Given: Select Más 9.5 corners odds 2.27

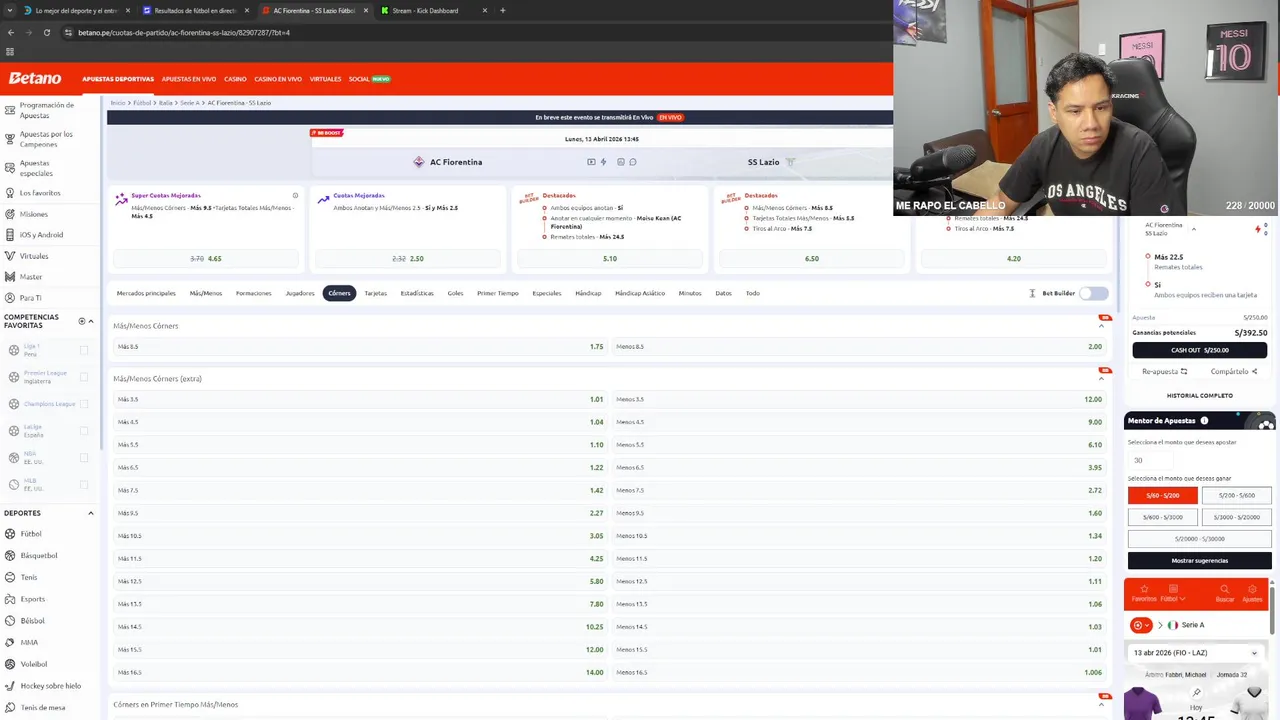Looking at the screenshot, I should pyautogui.click(x=359, y=513).
